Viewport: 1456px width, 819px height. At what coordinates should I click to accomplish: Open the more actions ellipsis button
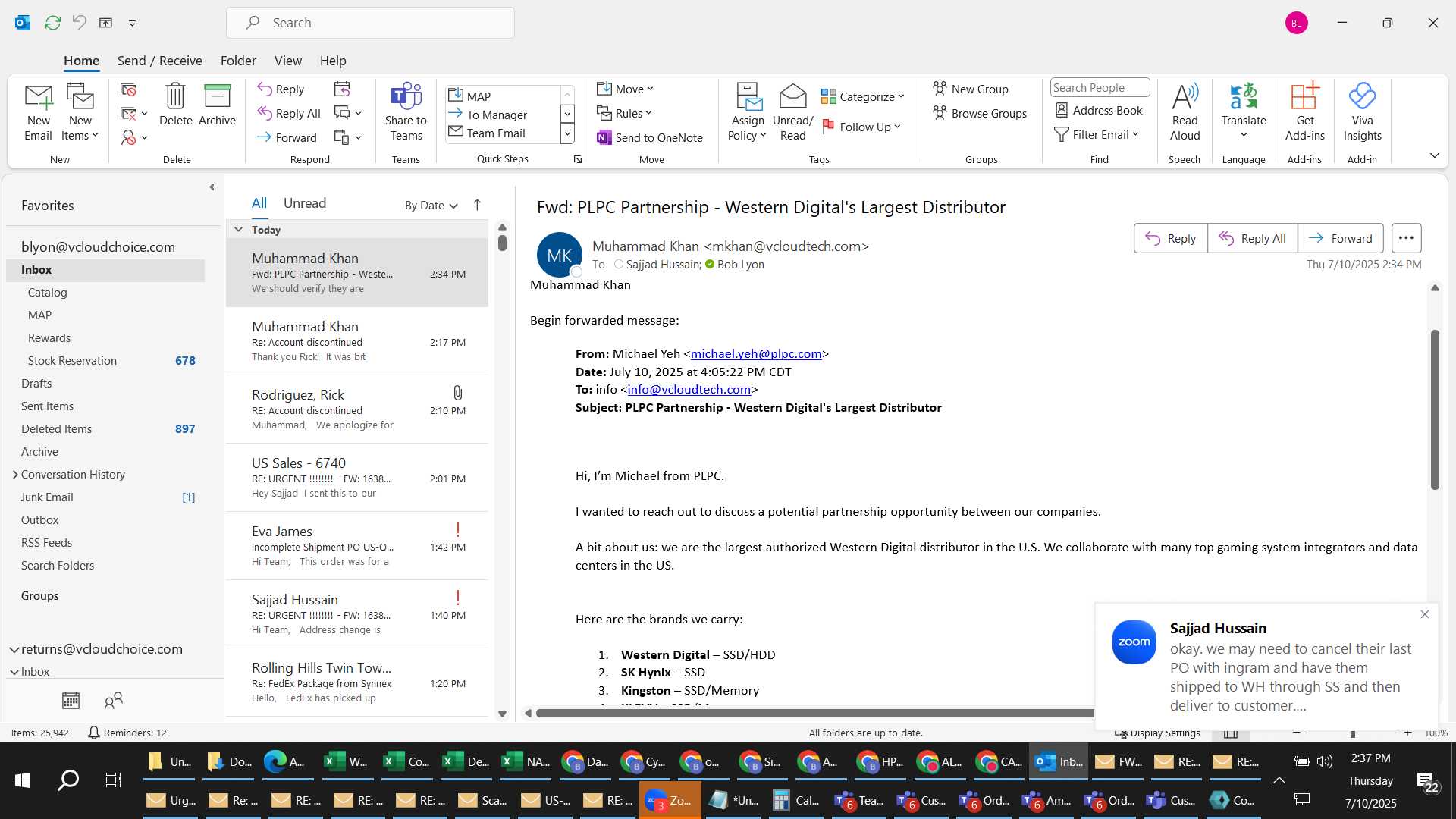click(1406, 238)
